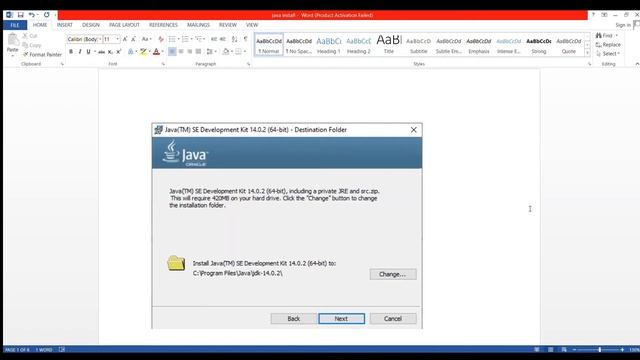Switch to Web Layout view icon in status bar
Viewport: 640px width, 360px height.
(564, 350)
